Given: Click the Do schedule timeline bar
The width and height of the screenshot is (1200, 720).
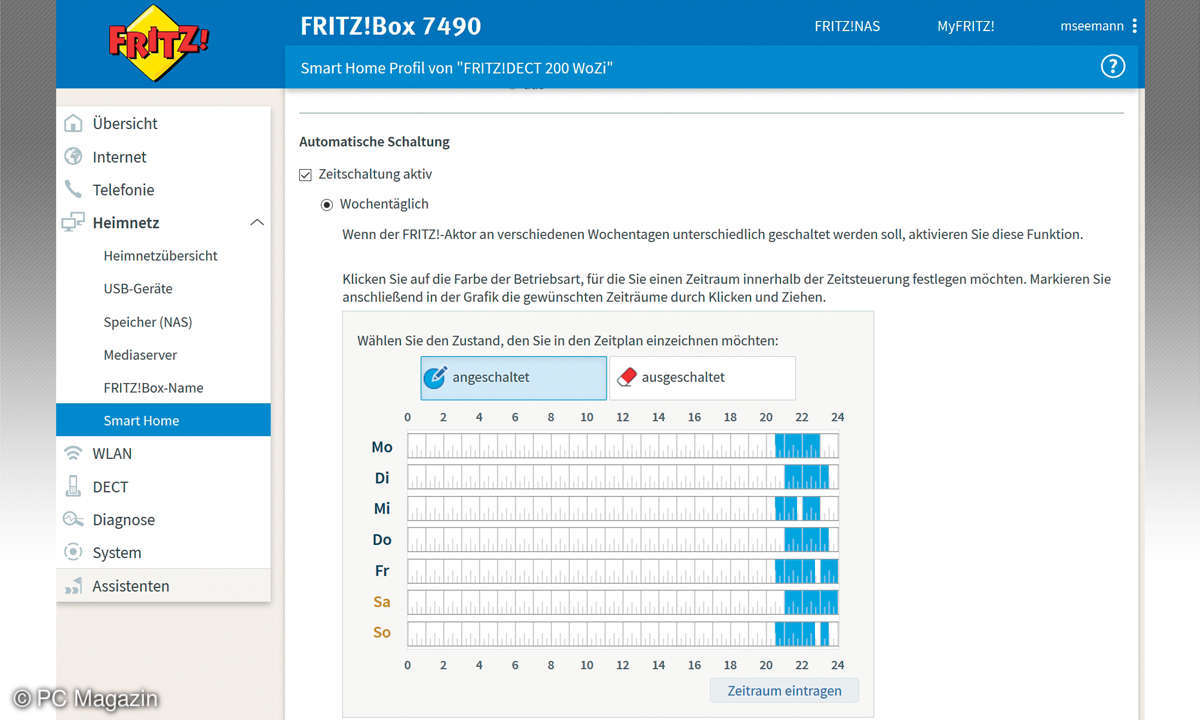Looking at the screenshot, I should pos(622,539).
